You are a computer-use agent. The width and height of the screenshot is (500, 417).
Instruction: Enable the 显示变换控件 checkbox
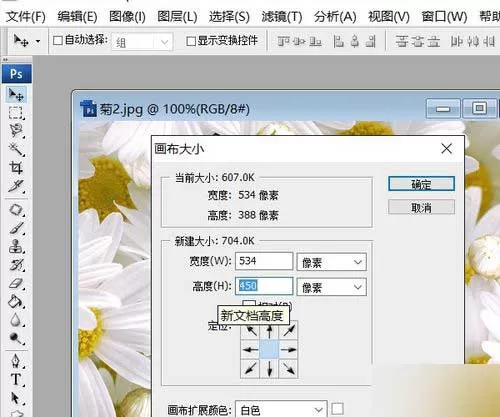[x=191, y=41]
